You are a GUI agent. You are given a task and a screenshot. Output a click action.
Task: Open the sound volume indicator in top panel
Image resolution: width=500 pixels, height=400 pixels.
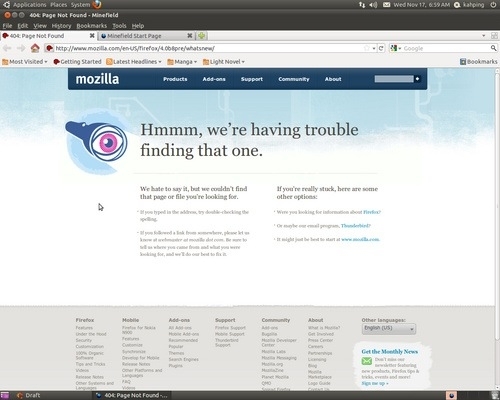pyautogui.click(x=373, y=5)
